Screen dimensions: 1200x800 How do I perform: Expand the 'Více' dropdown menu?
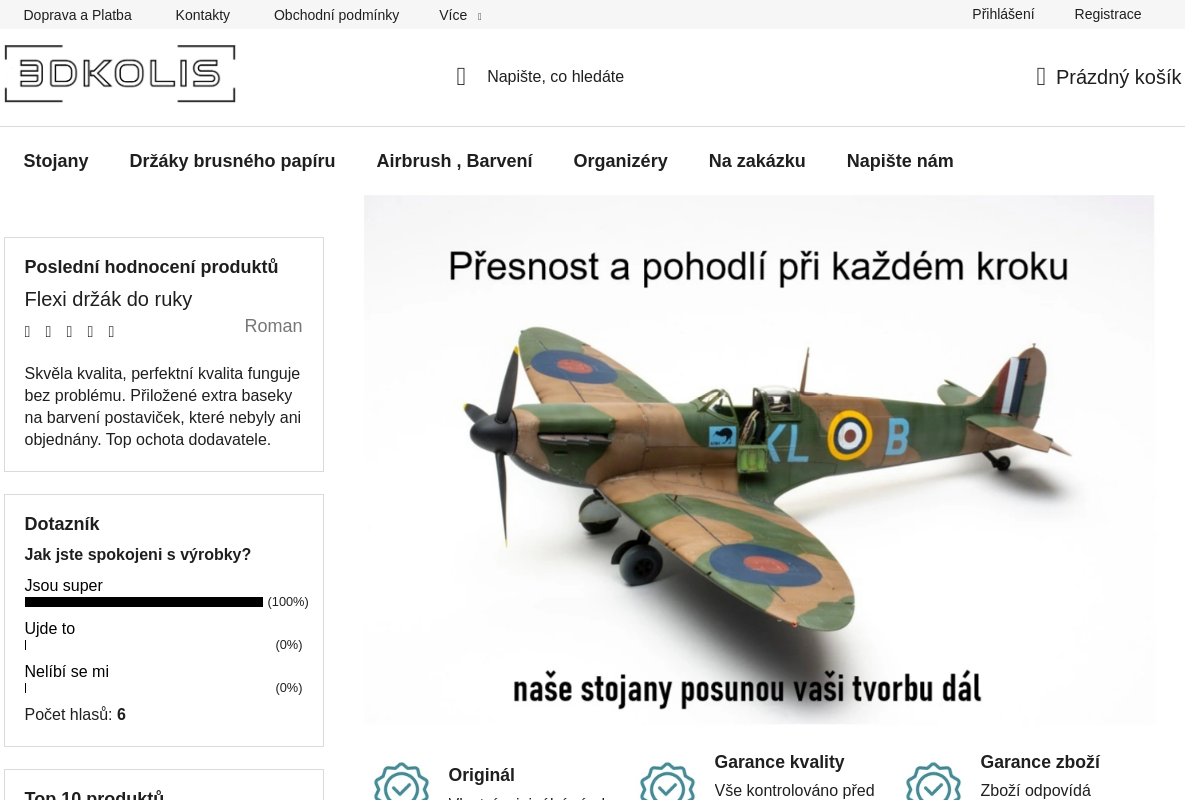coord(460,15)
